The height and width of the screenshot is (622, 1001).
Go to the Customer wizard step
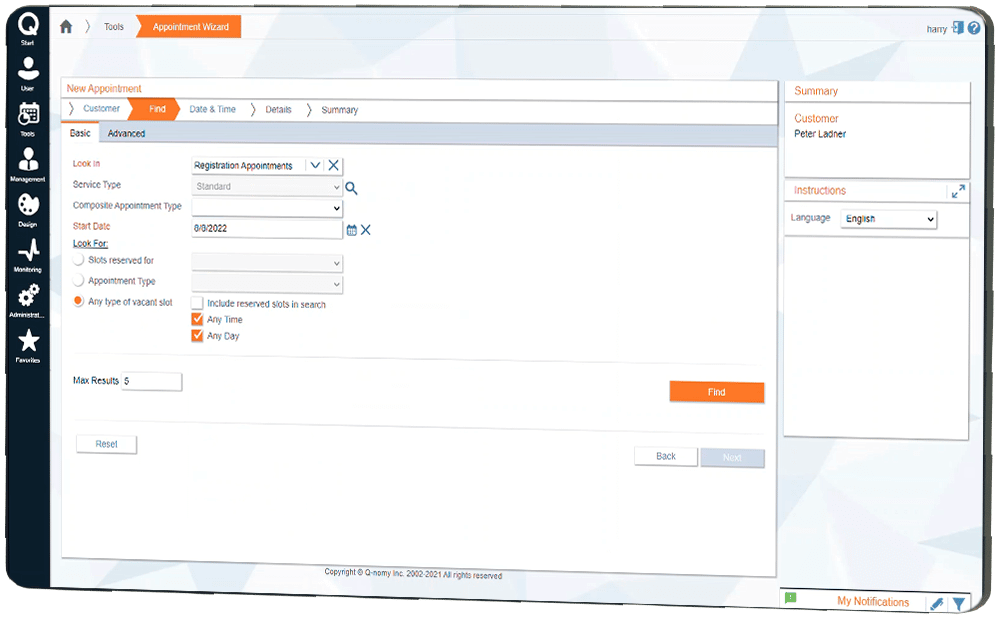101,109
